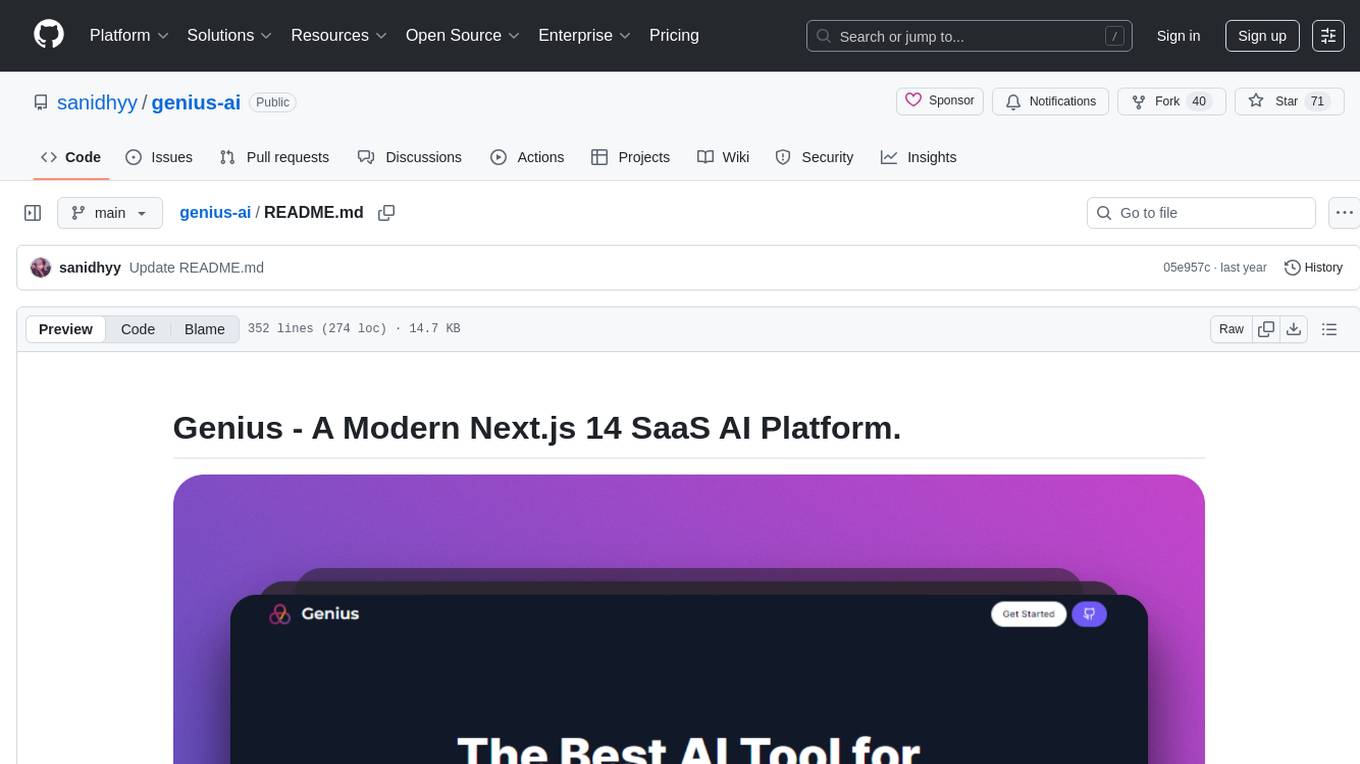Open the genius-ai repository link
1360x764 pixels.
point(196,102)
